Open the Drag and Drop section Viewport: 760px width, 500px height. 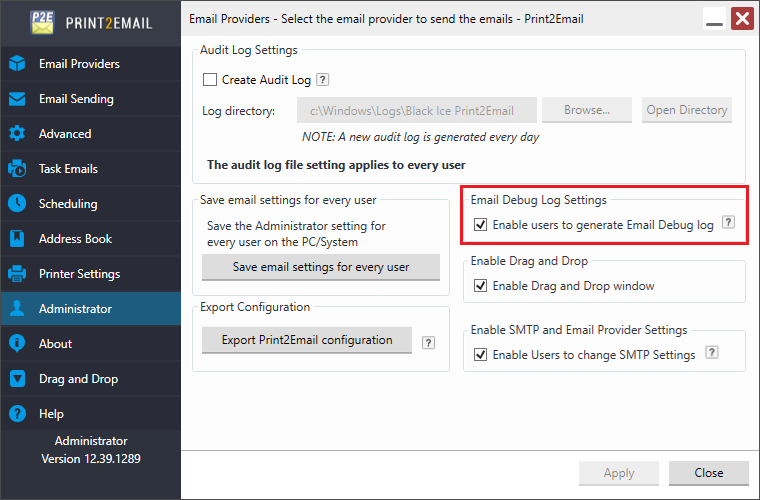pos(78,379)
